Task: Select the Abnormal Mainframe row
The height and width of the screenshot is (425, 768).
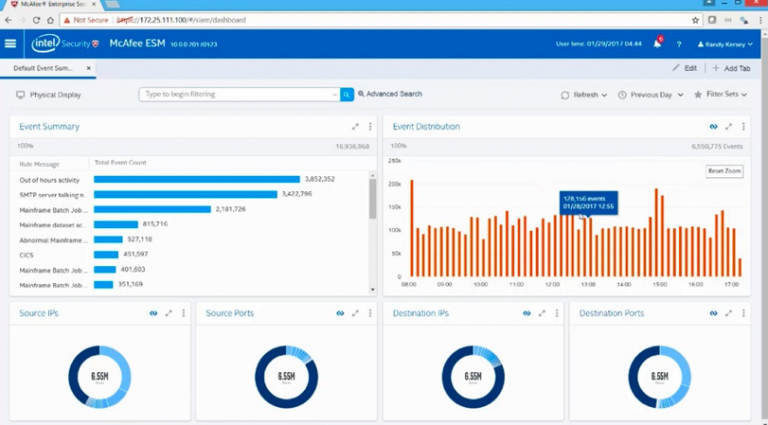Action: click(x=189, y=240)
